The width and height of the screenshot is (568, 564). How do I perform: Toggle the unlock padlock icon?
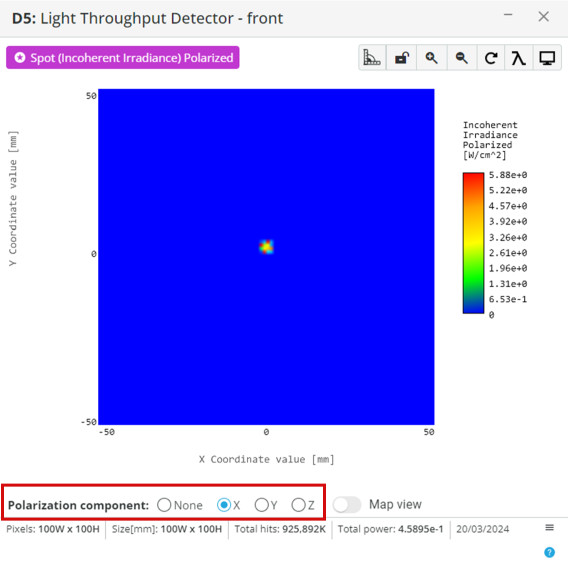click(402, 58)
